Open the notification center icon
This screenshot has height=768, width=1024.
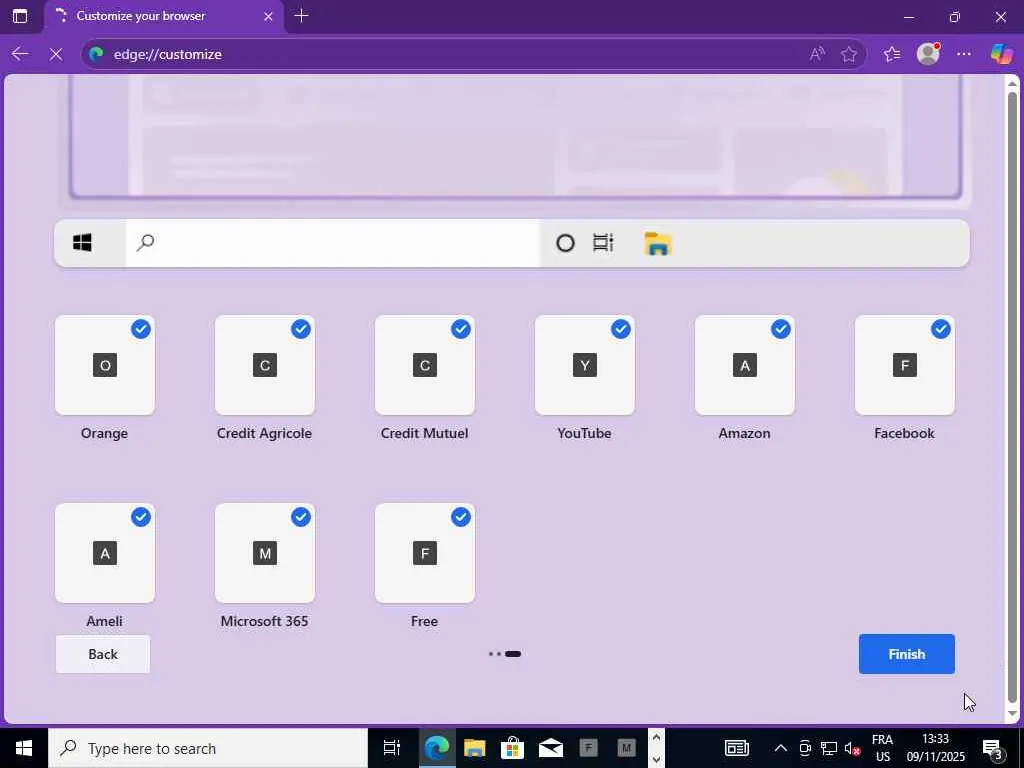coord(993,748)
